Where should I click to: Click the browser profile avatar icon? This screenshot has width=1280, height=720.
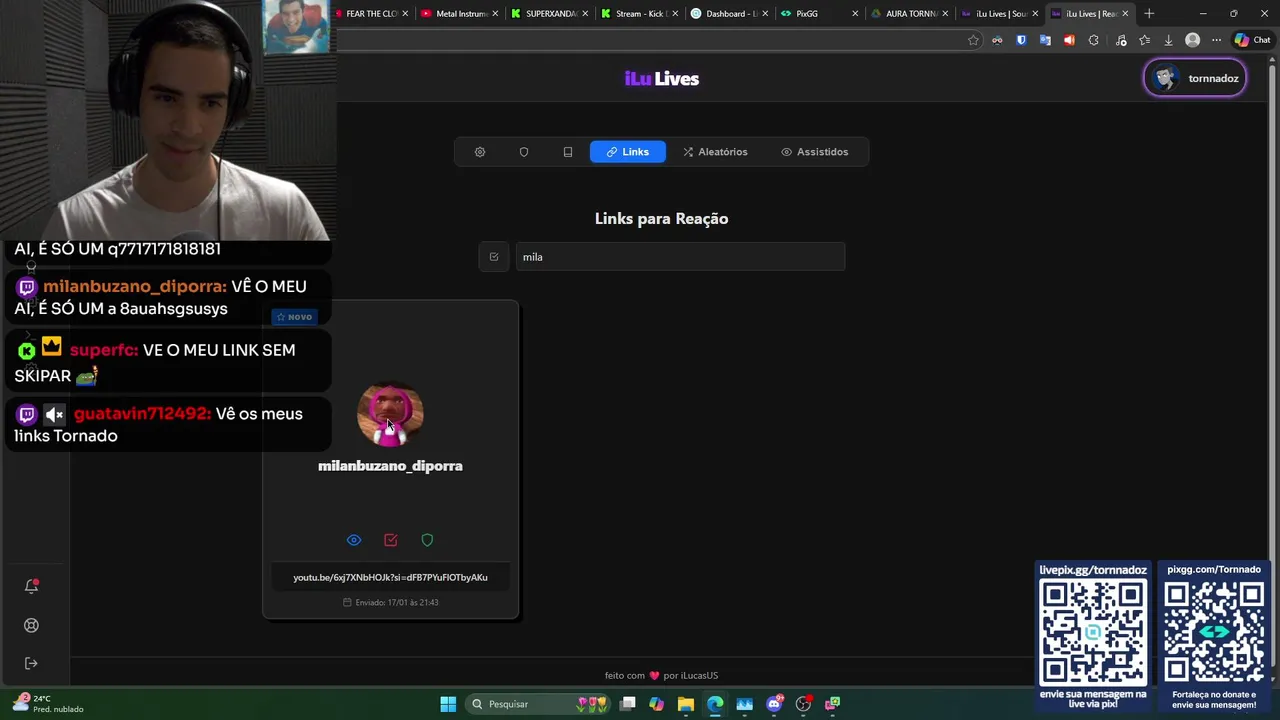coord(1192,40)
